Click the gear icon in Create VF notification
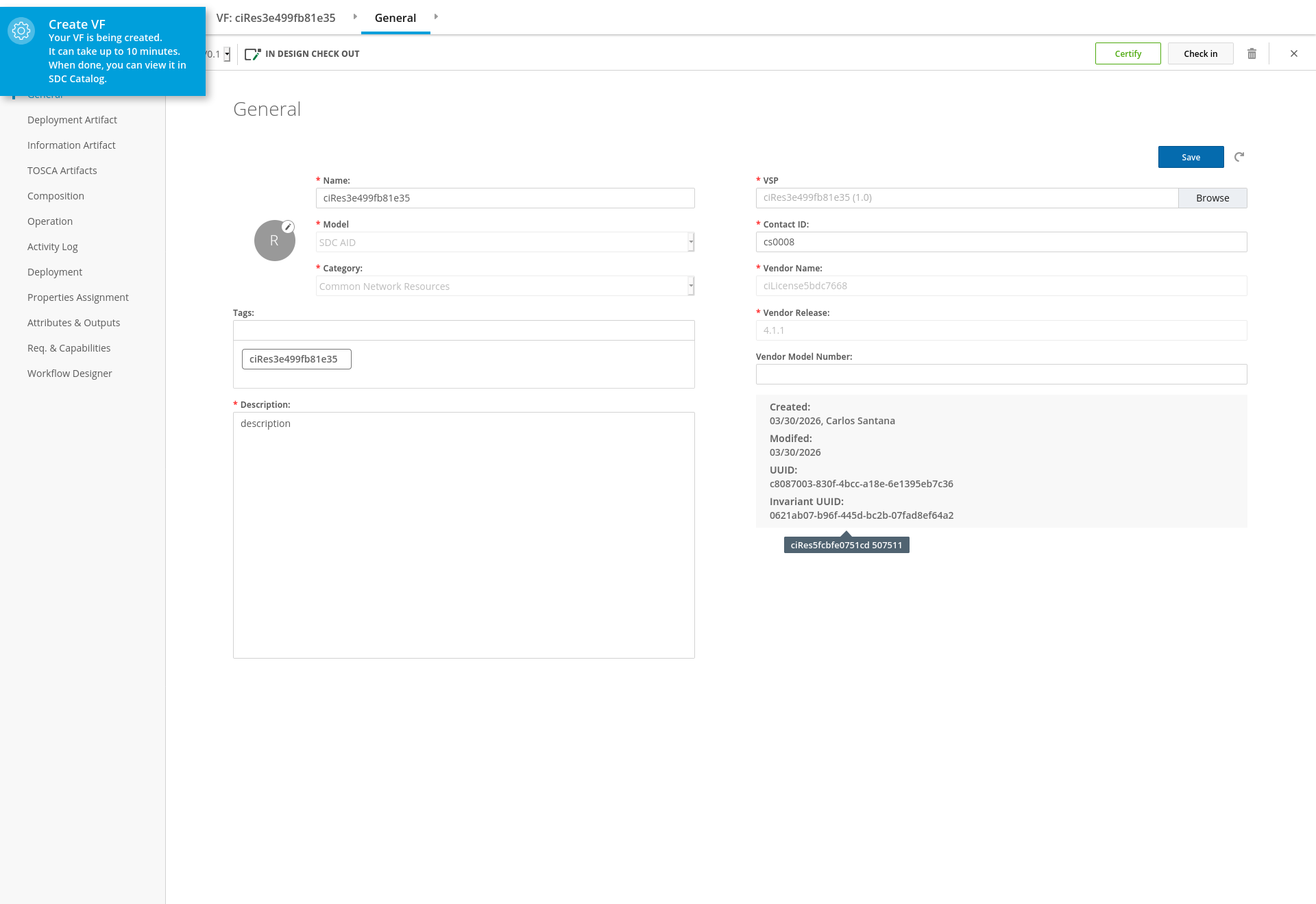This screenshot has width=1316, height=904. point(21,31)
